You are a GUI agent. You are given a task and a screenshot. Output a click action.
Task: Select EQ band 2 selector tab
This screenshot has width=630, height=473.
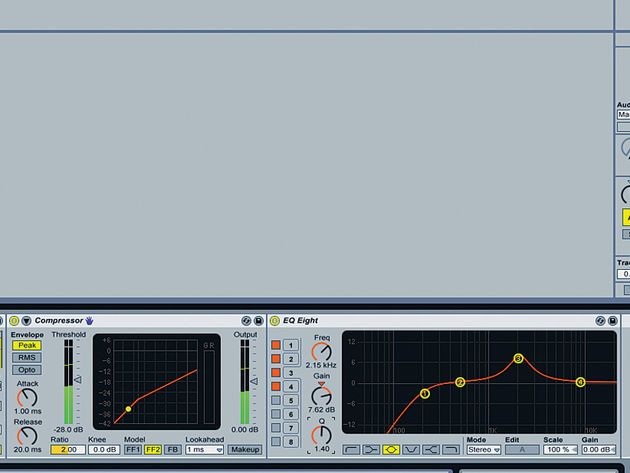tap(291, 359)
